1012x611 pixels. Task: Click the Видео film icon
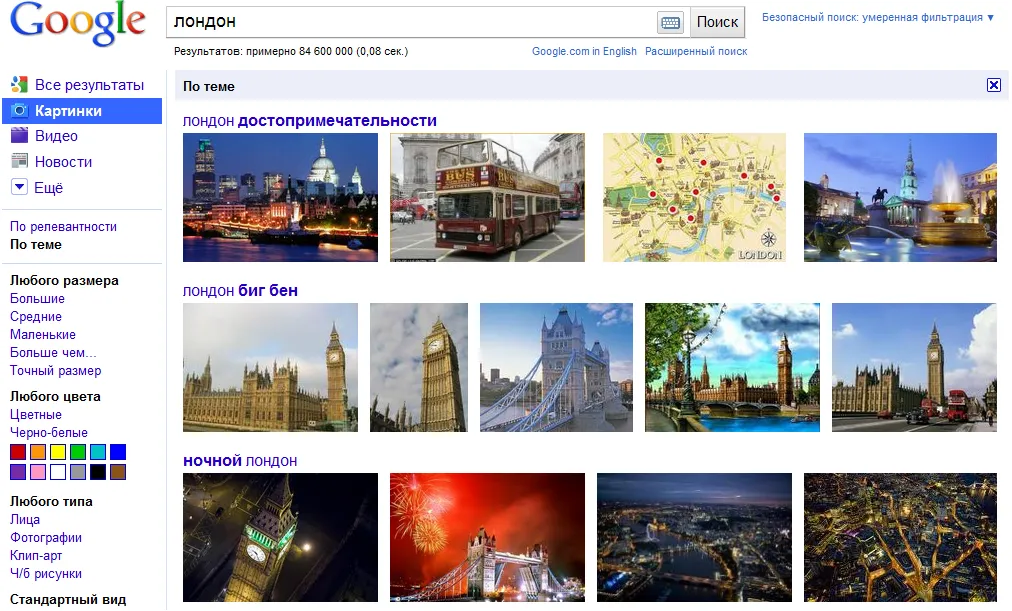coord(19,135)
